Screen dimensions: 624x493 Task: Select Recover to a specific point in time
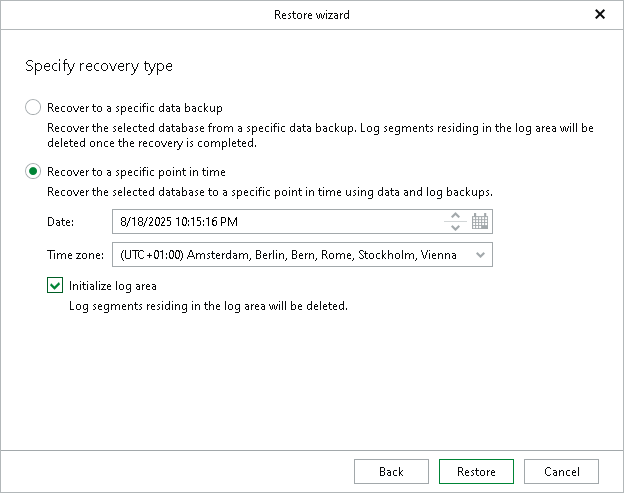33,172
